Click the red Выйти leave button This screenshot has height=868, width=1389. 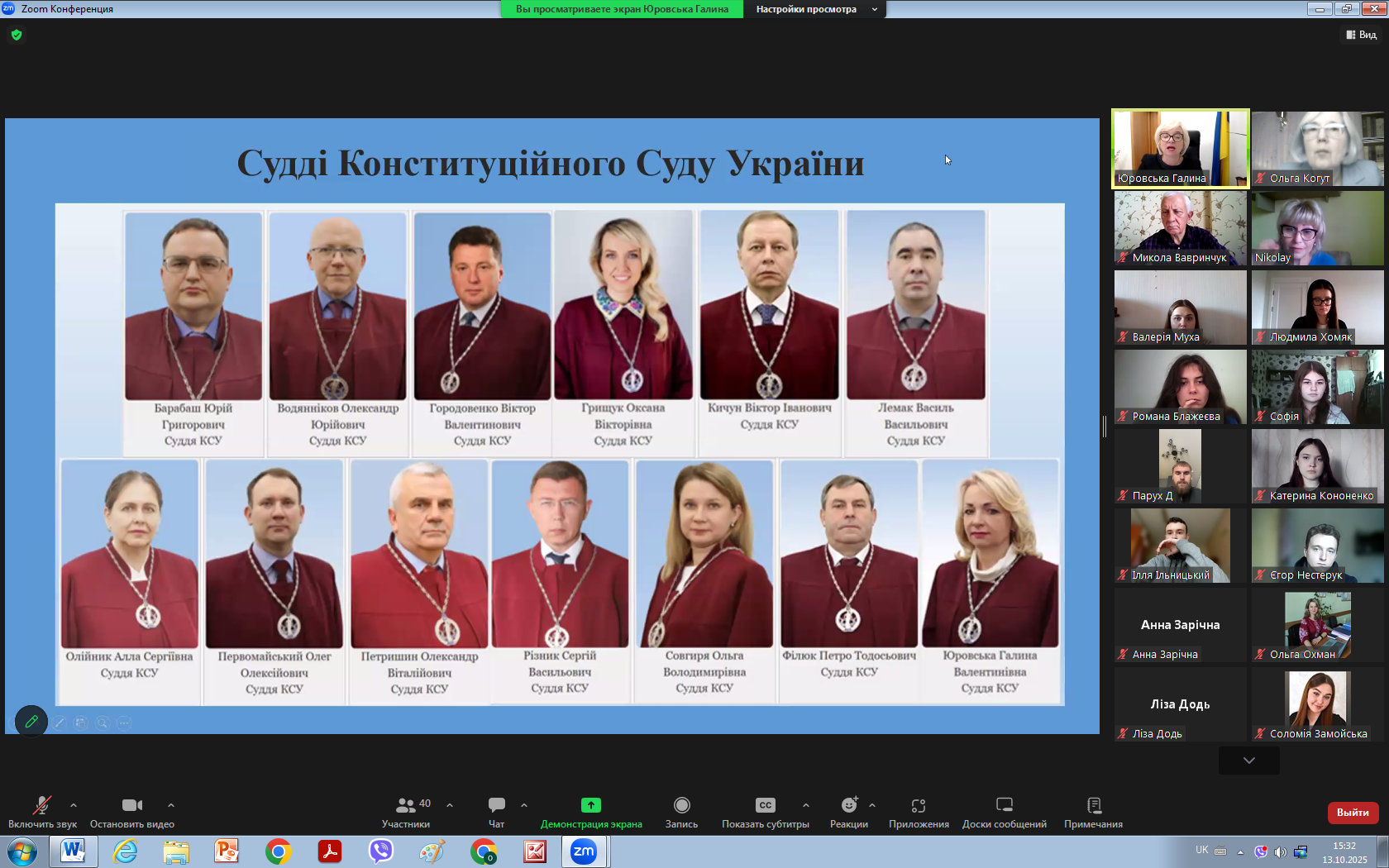[1353, 813]
